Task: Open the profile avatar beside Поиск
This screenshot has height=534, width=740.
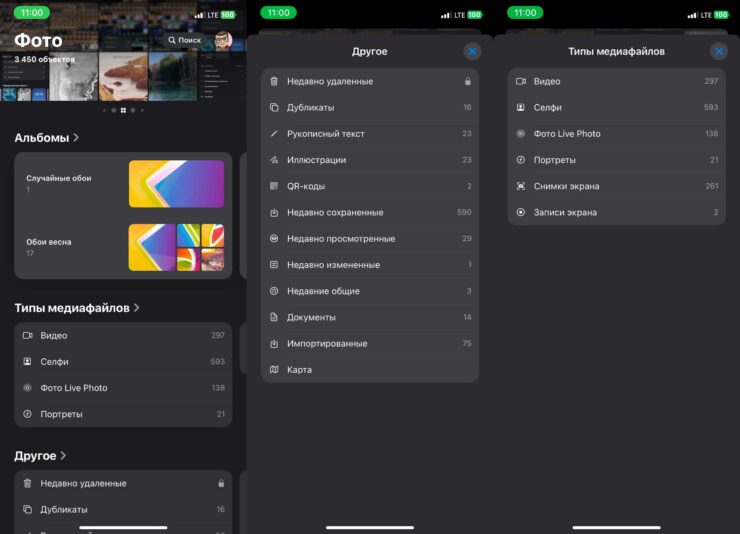Action: [223, 40]
